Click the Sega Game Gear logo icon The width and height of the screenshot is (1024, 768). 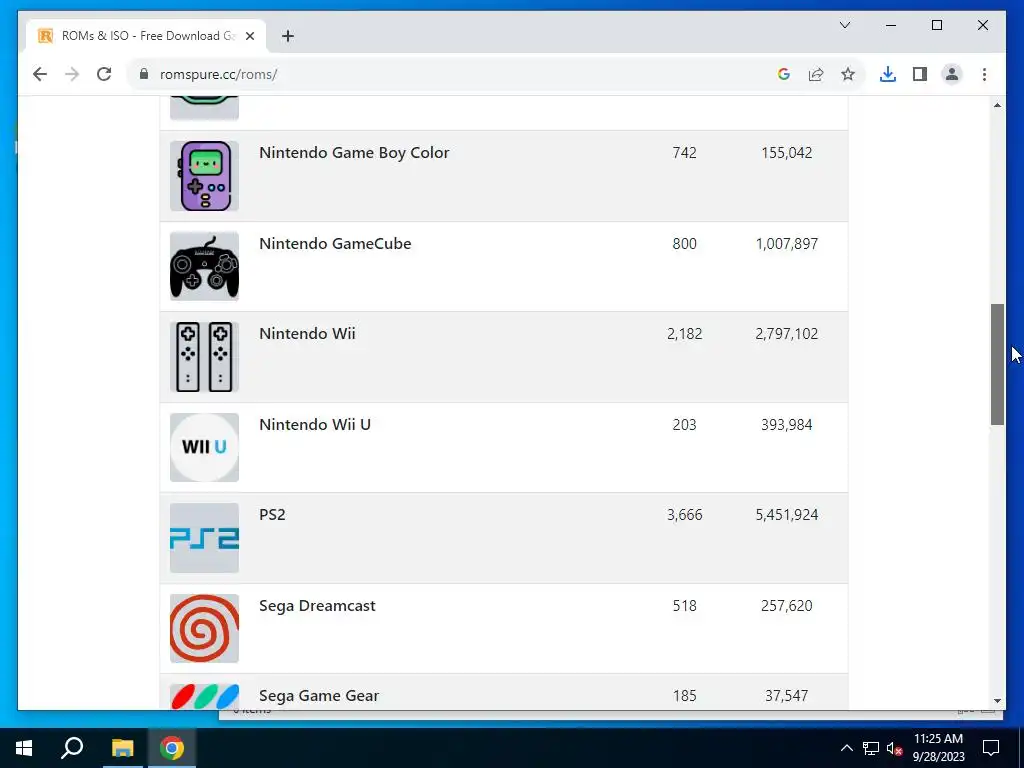coord(204,696)
